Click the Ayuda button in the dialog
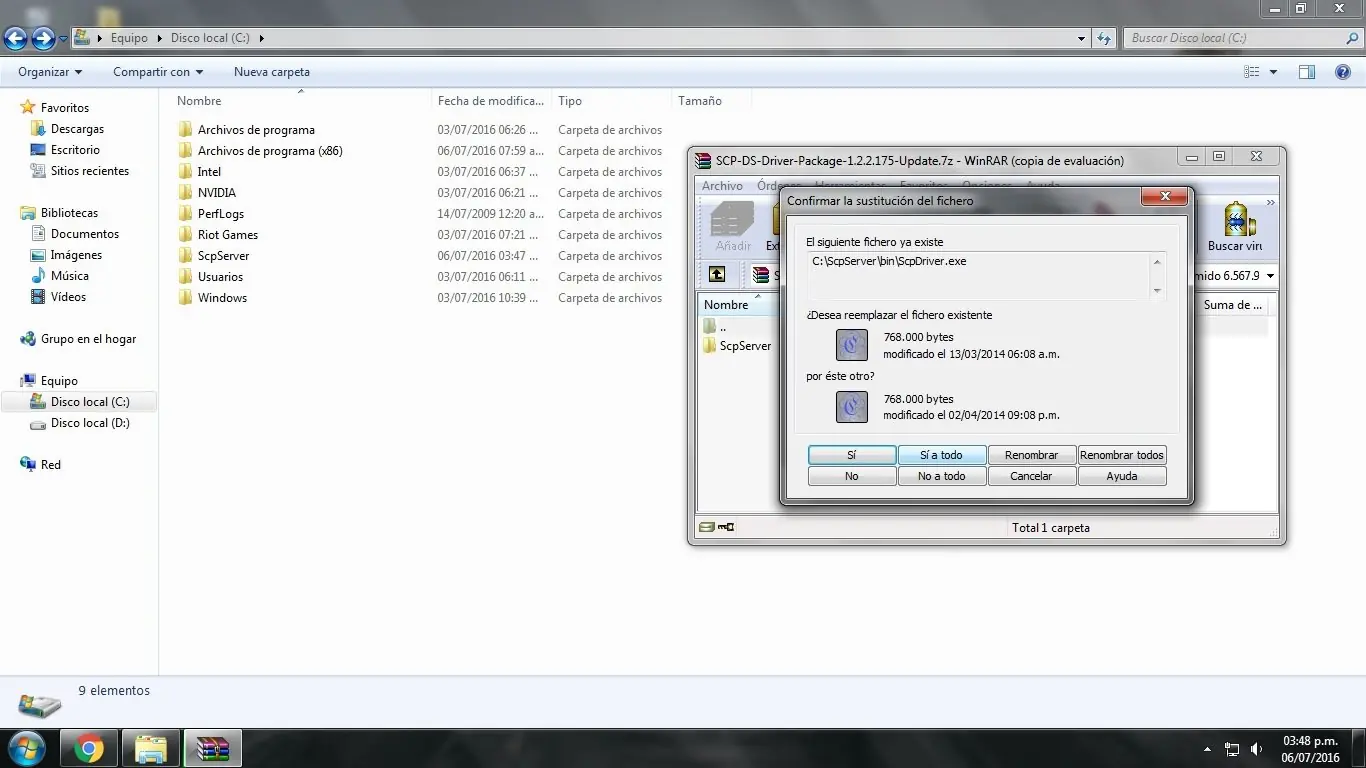The height and width of the screenshot is (768, 1366). [1122, 476]
